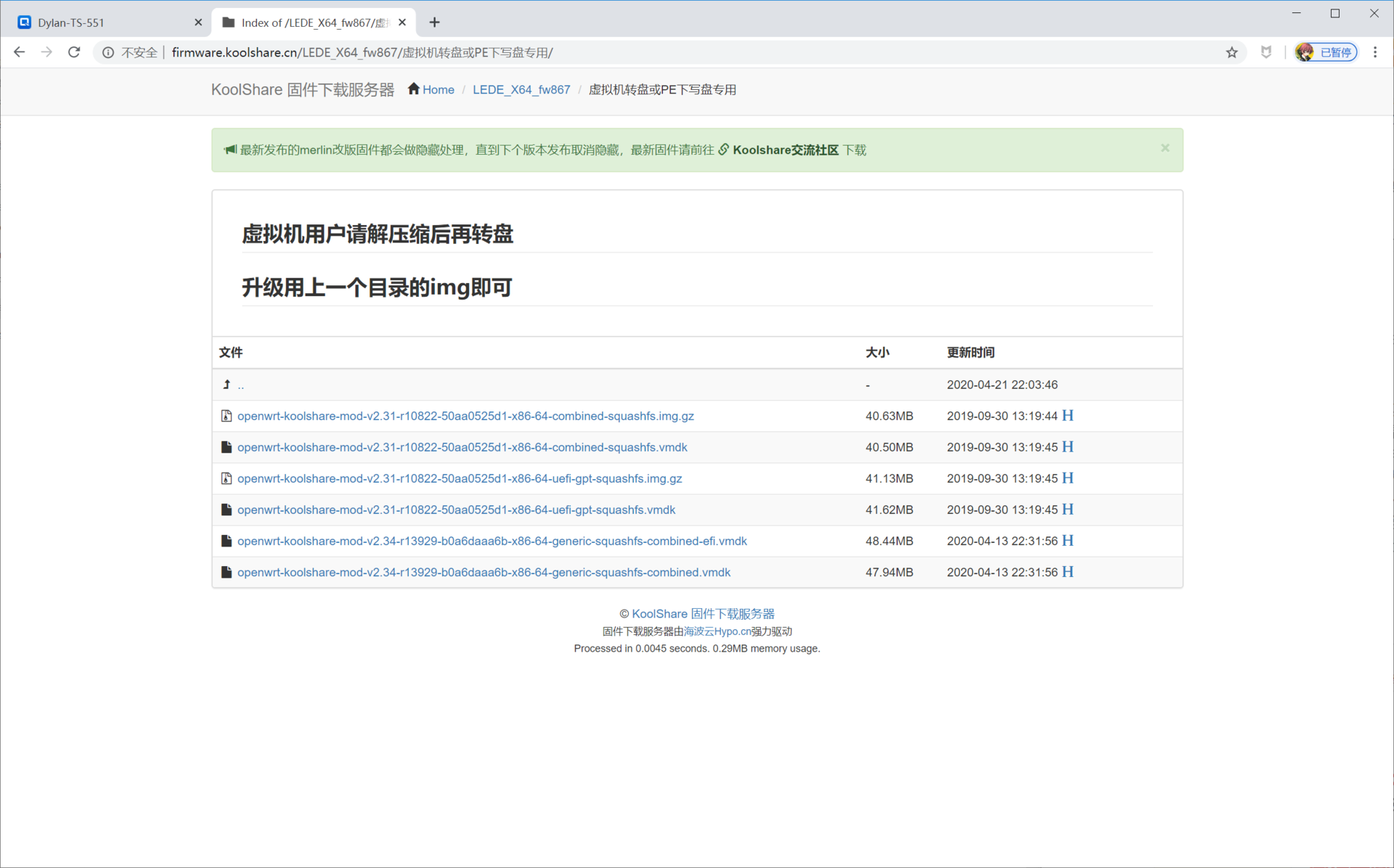Go back with the browser back arrow
Image resolution: width=1394 pixels, height=868 pixels.
(20, 52)
